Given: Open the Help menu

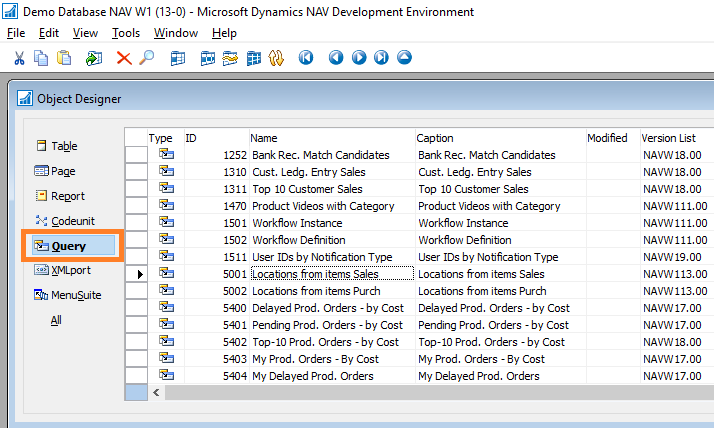Looking at the screenshot, I should 224,33.
